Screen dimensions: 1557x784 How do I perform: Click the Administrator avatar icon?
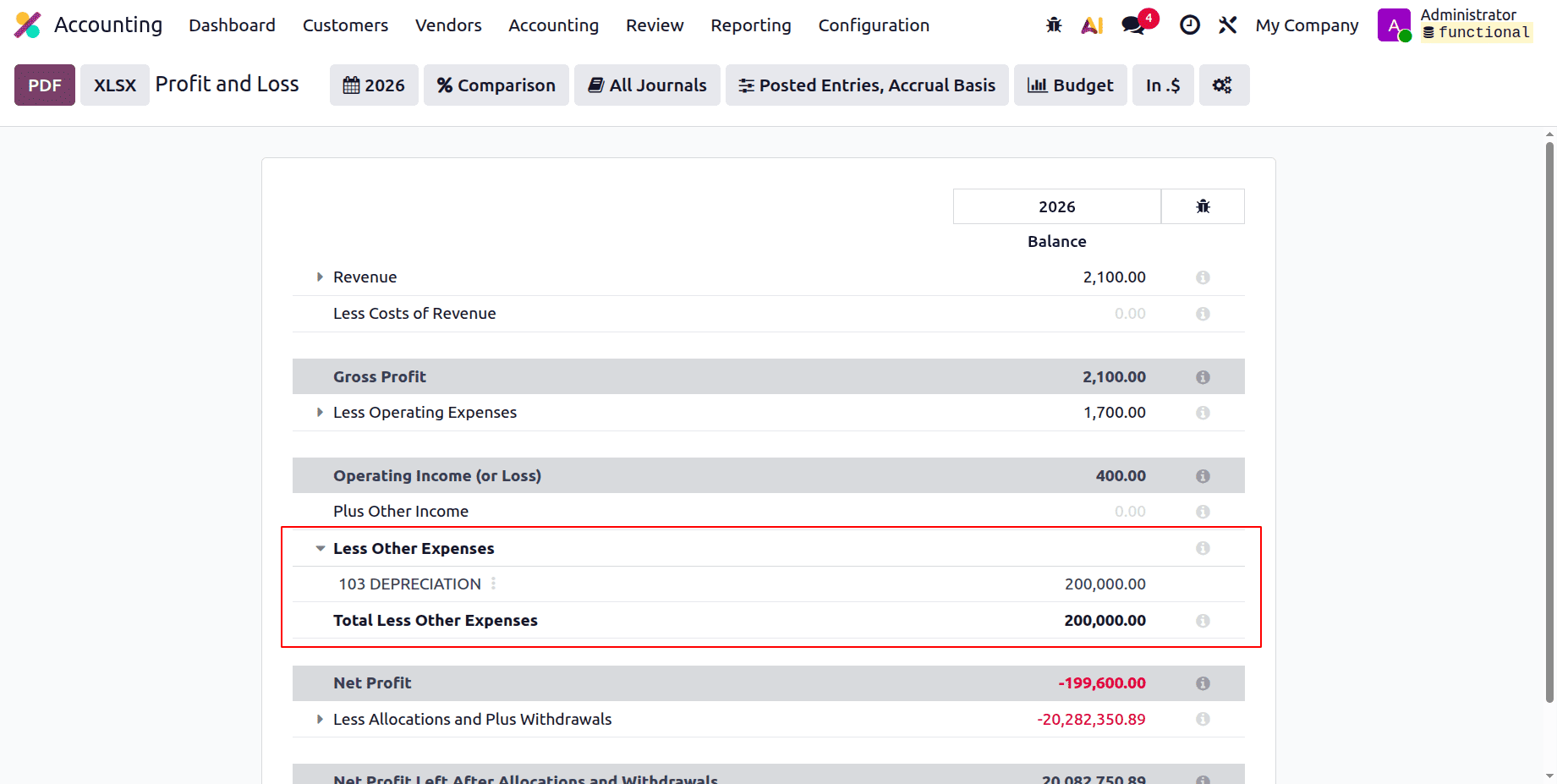(x=1394, y=25)
